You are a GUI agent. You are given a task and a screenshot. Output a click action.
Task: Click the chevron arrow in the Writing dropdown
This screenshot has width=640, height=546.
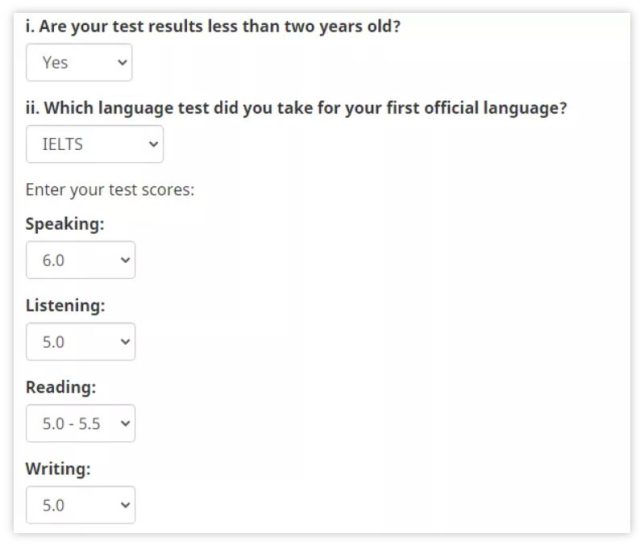pyautogui.click(x=124, y=506)
